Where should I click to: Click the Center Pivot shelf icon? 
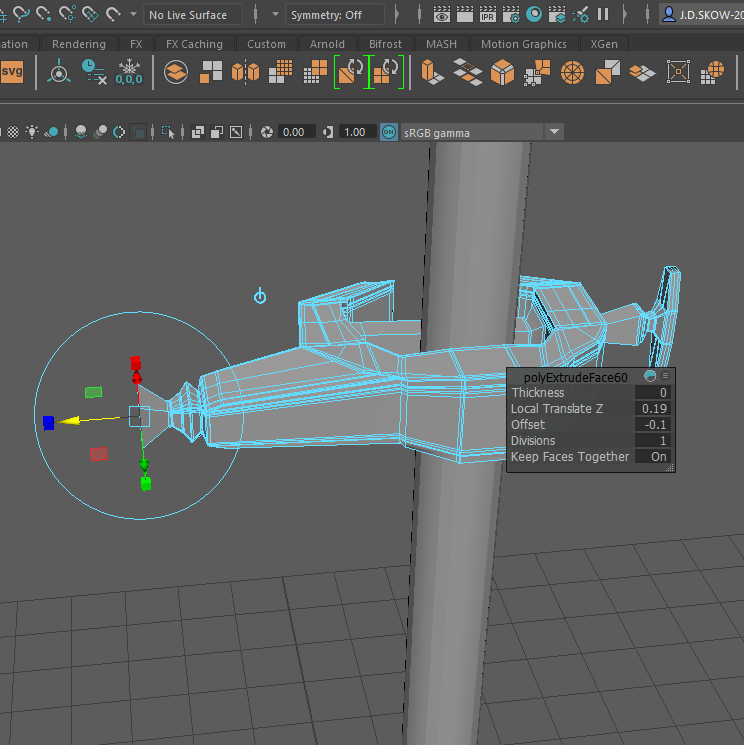pyautogui.click(x=58, y=72)
